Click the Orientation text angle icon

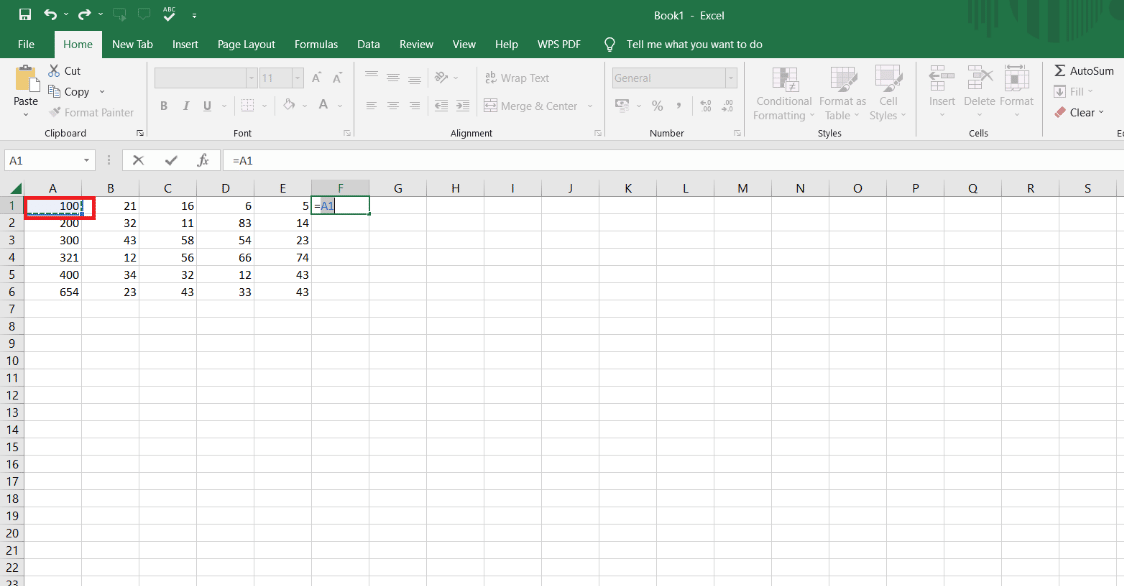pos(442,77)
